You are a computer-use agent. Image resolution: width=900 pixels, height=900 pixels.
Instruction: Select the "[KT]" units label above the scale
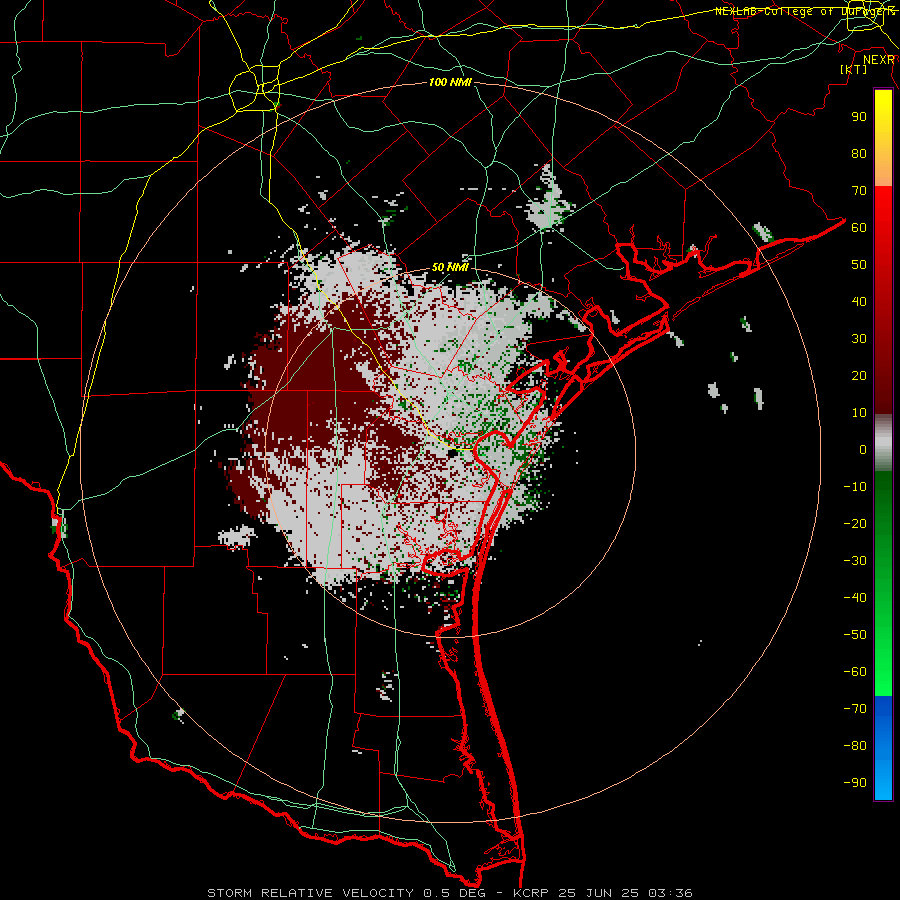click(854, 69)
